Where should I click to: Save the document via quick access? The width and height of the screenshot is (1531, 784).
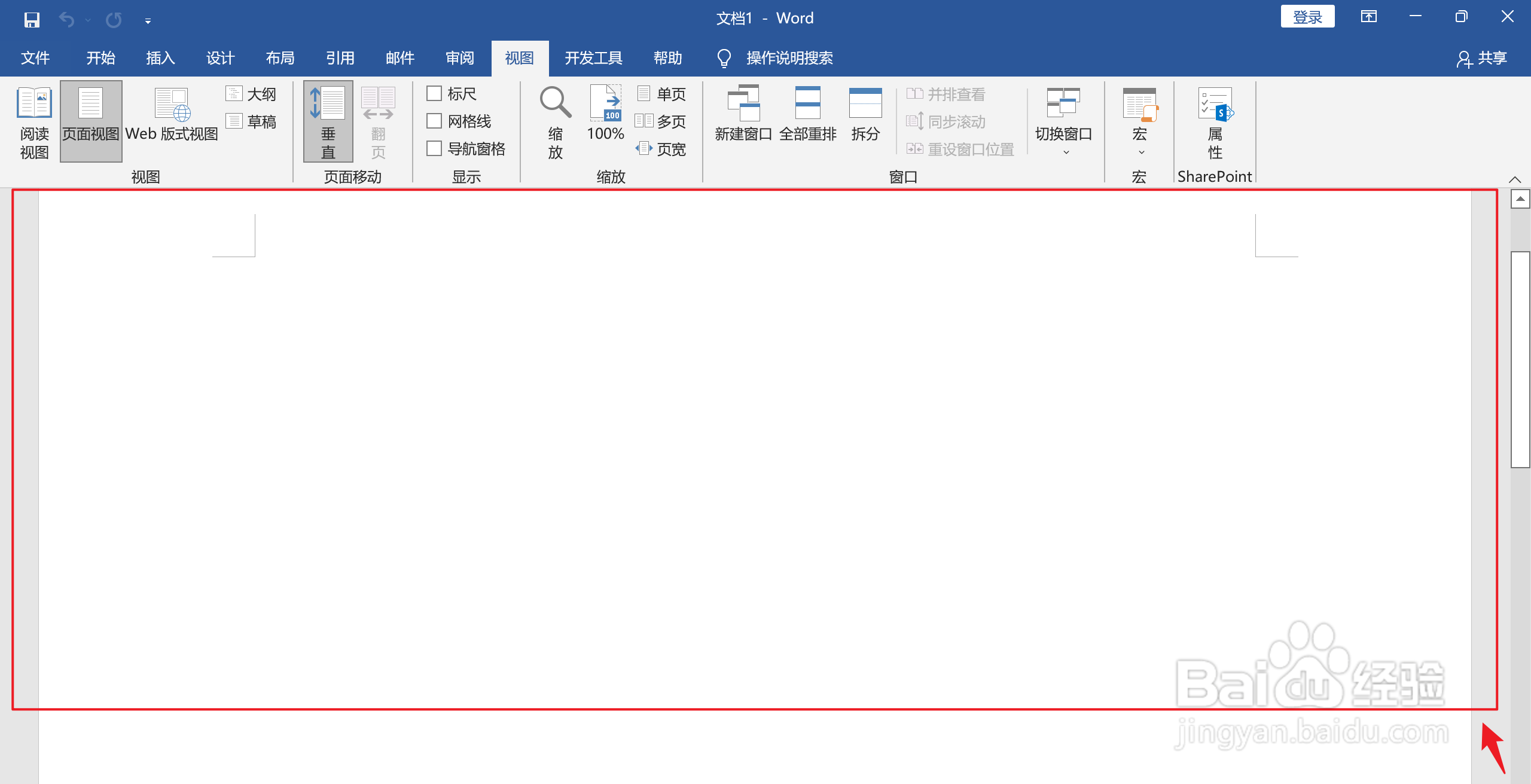(x=32, y=20)
